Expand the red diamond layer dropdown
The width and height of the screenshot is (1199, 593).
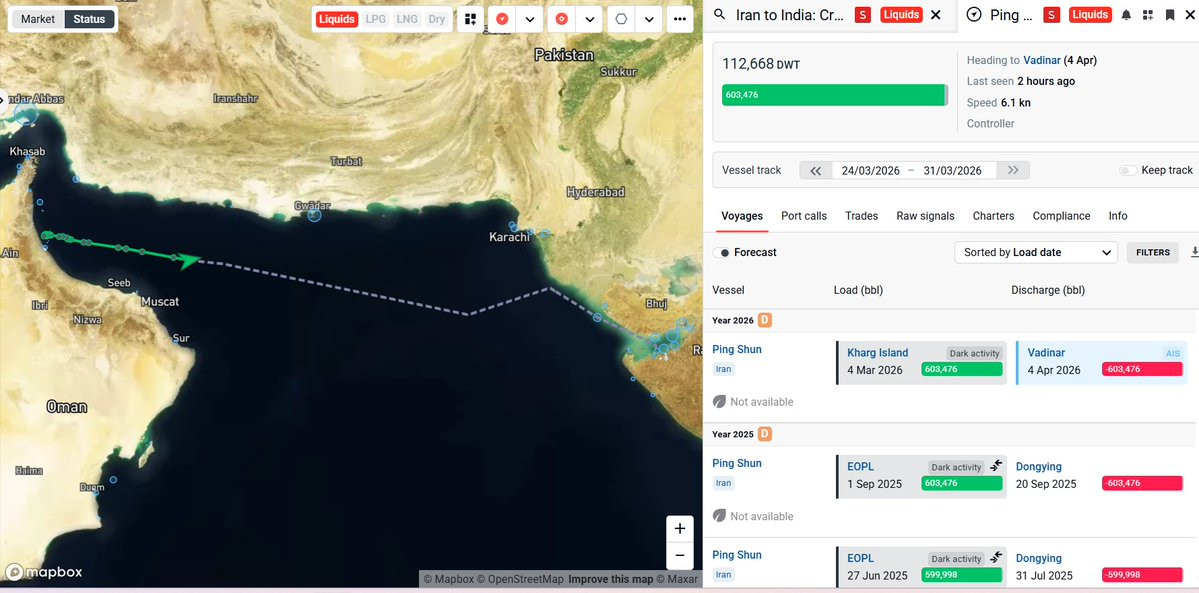tap(589, 19)
